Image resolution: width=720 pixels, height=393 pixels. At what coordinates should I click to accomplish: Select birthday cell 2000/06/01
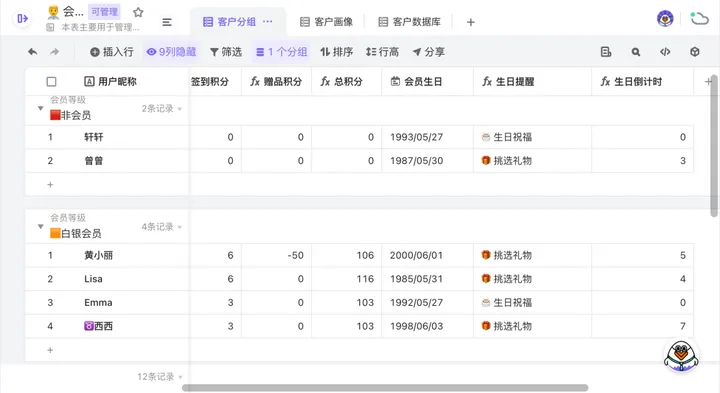coord(428,255)
